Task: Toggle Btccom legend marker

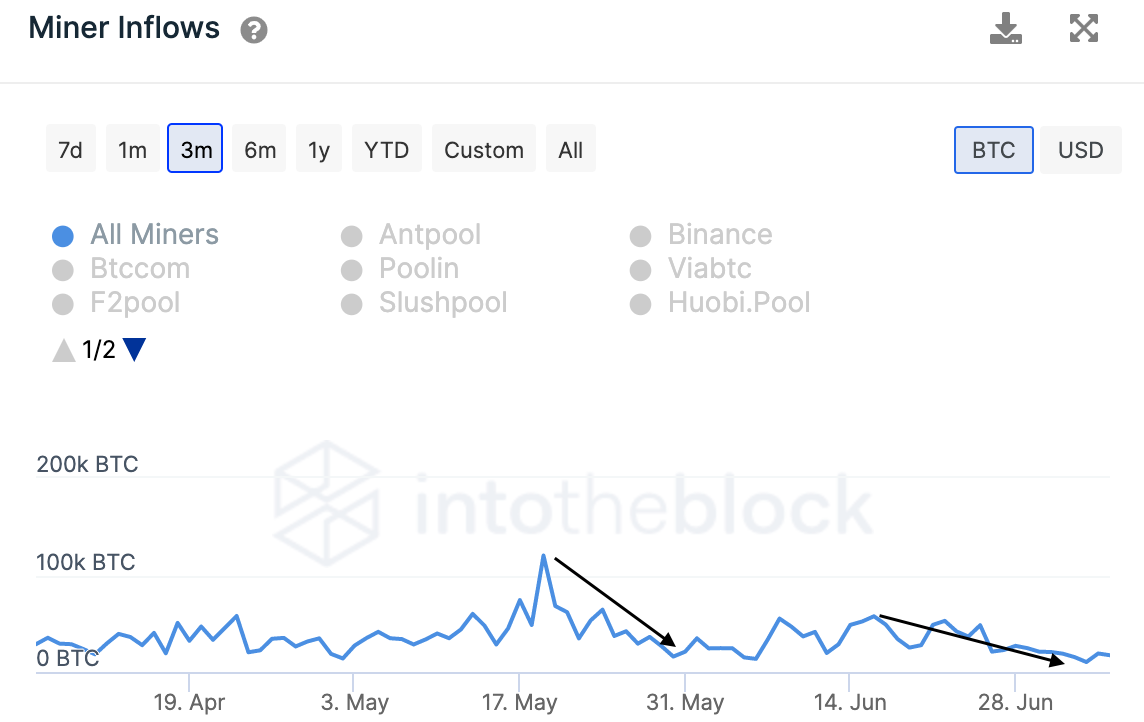Action: pos(63,270)
